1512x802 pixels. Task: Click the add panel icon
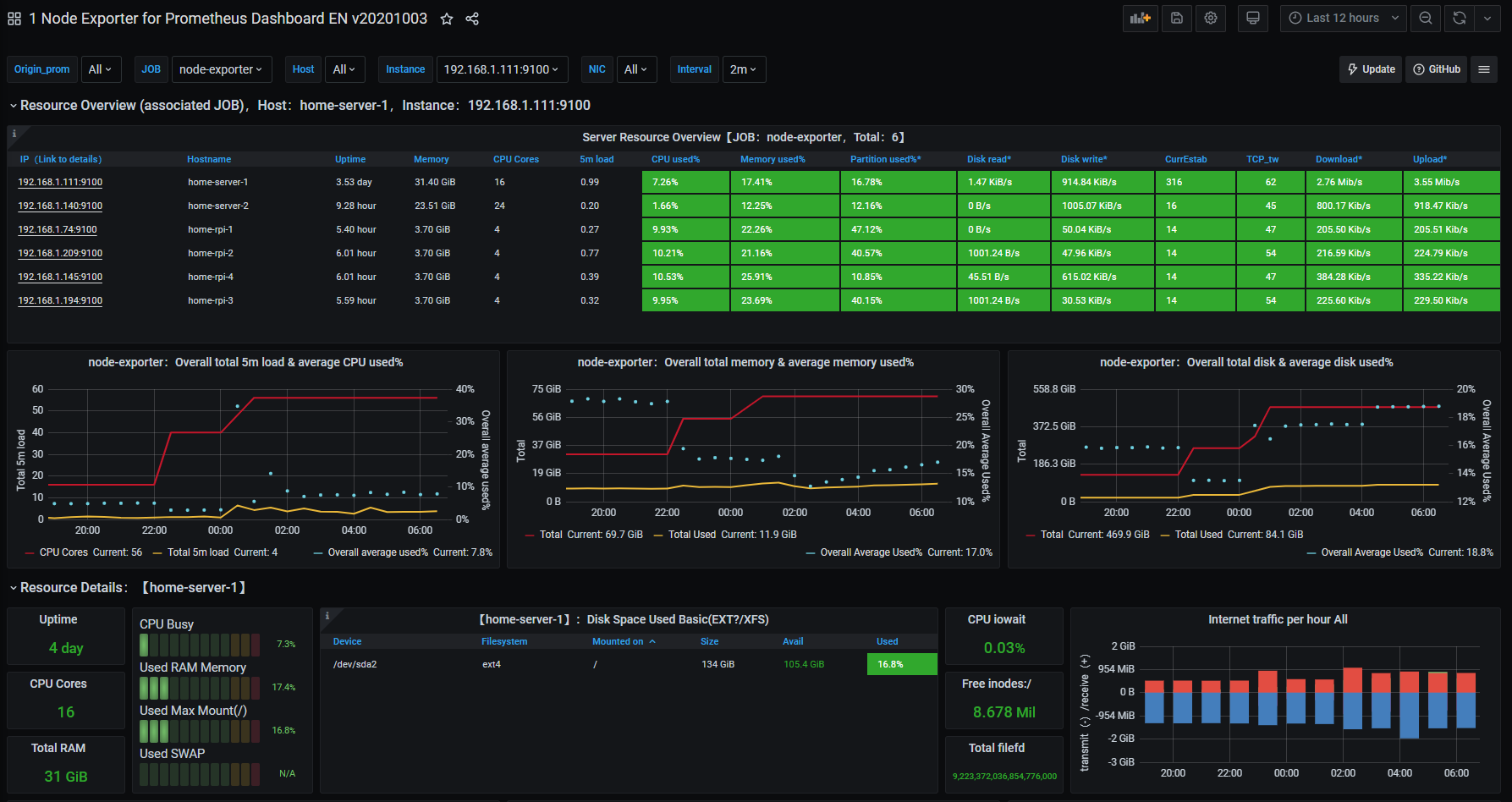1140,18
